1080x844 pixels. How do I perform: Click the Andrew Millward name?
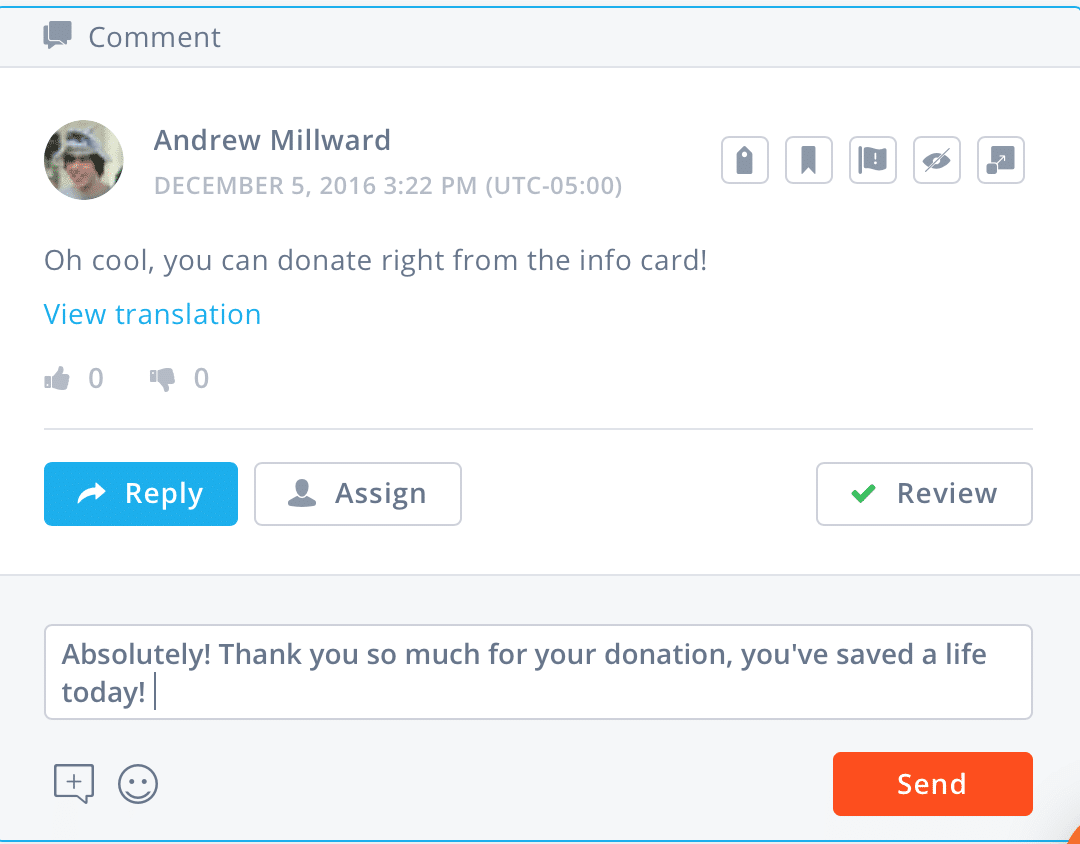pyautogui.click(x=272, y=140)
